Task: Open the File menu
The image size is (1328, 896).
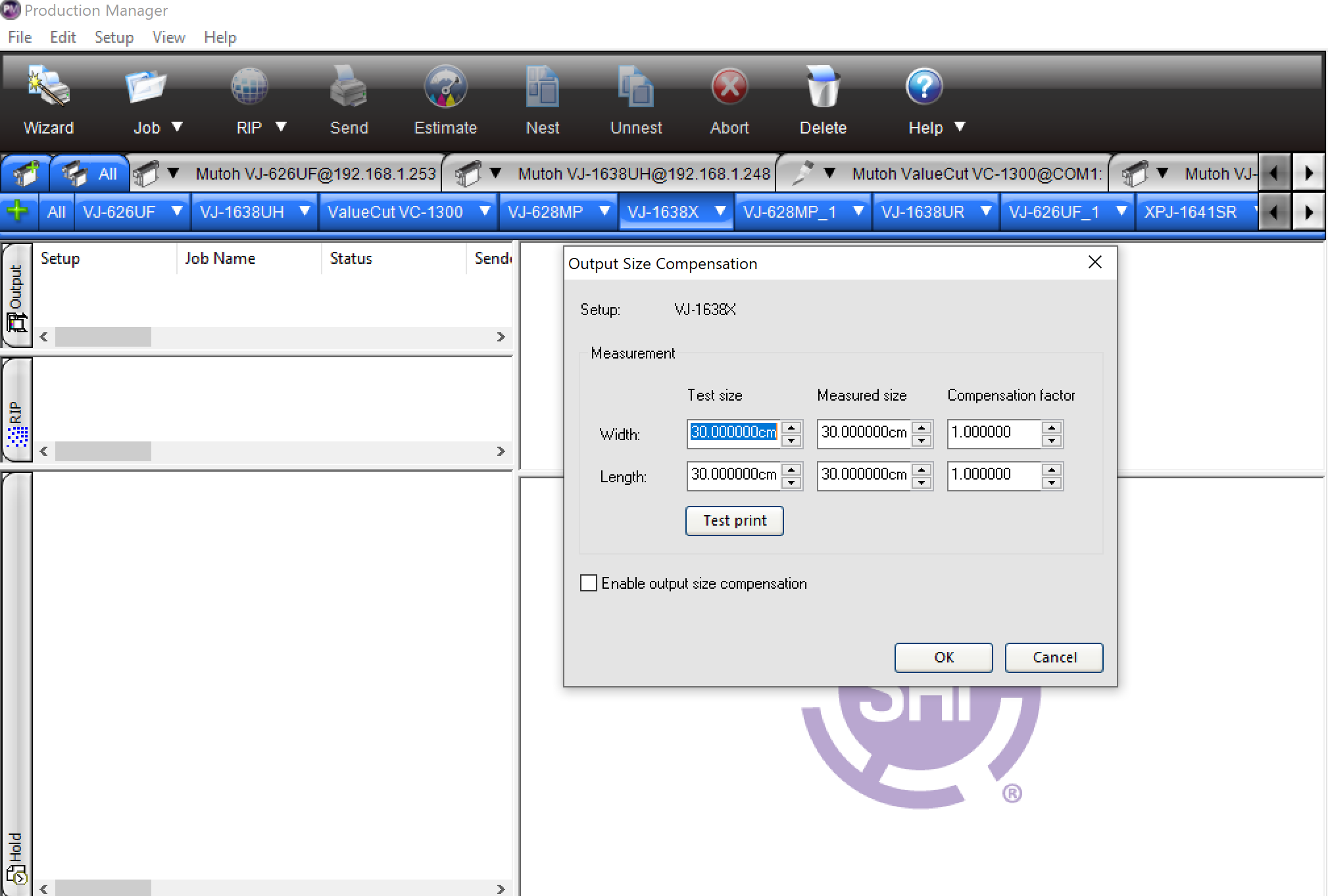Action: (20, 37)
